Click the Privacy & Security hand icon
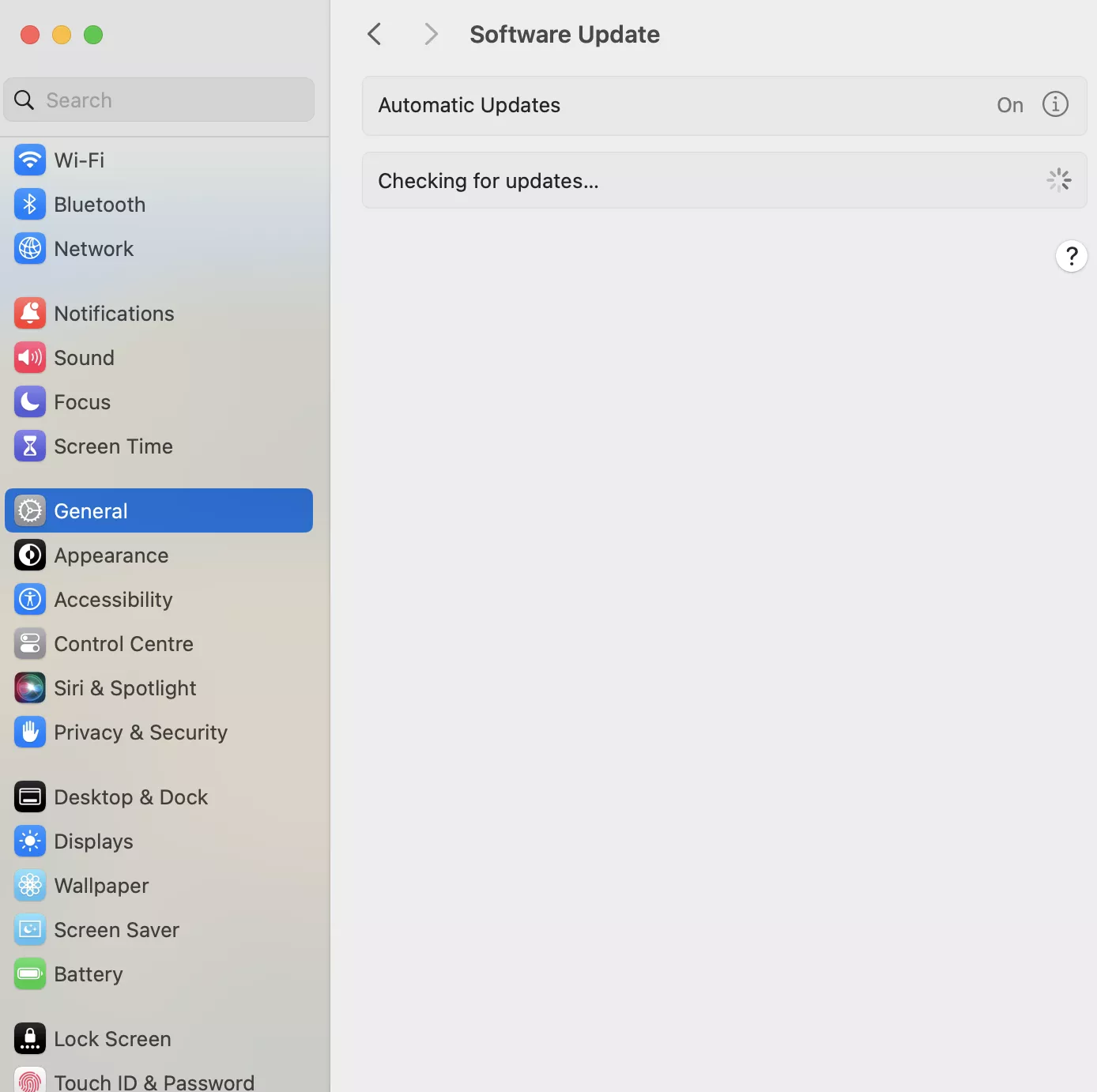The height and width of the screenshot is (1092, 1097). [30, 732]
